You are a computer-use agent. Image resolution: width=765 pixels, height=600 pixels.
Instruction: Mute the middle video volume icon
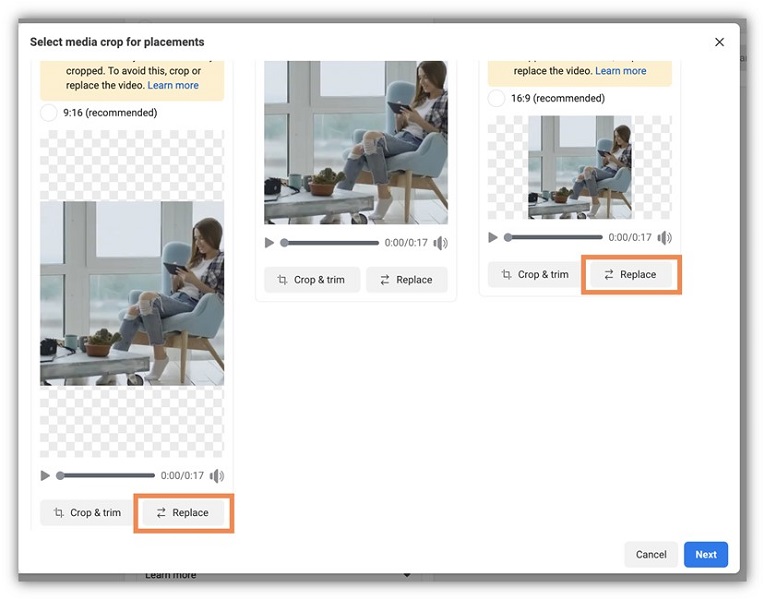pos(441,243)
